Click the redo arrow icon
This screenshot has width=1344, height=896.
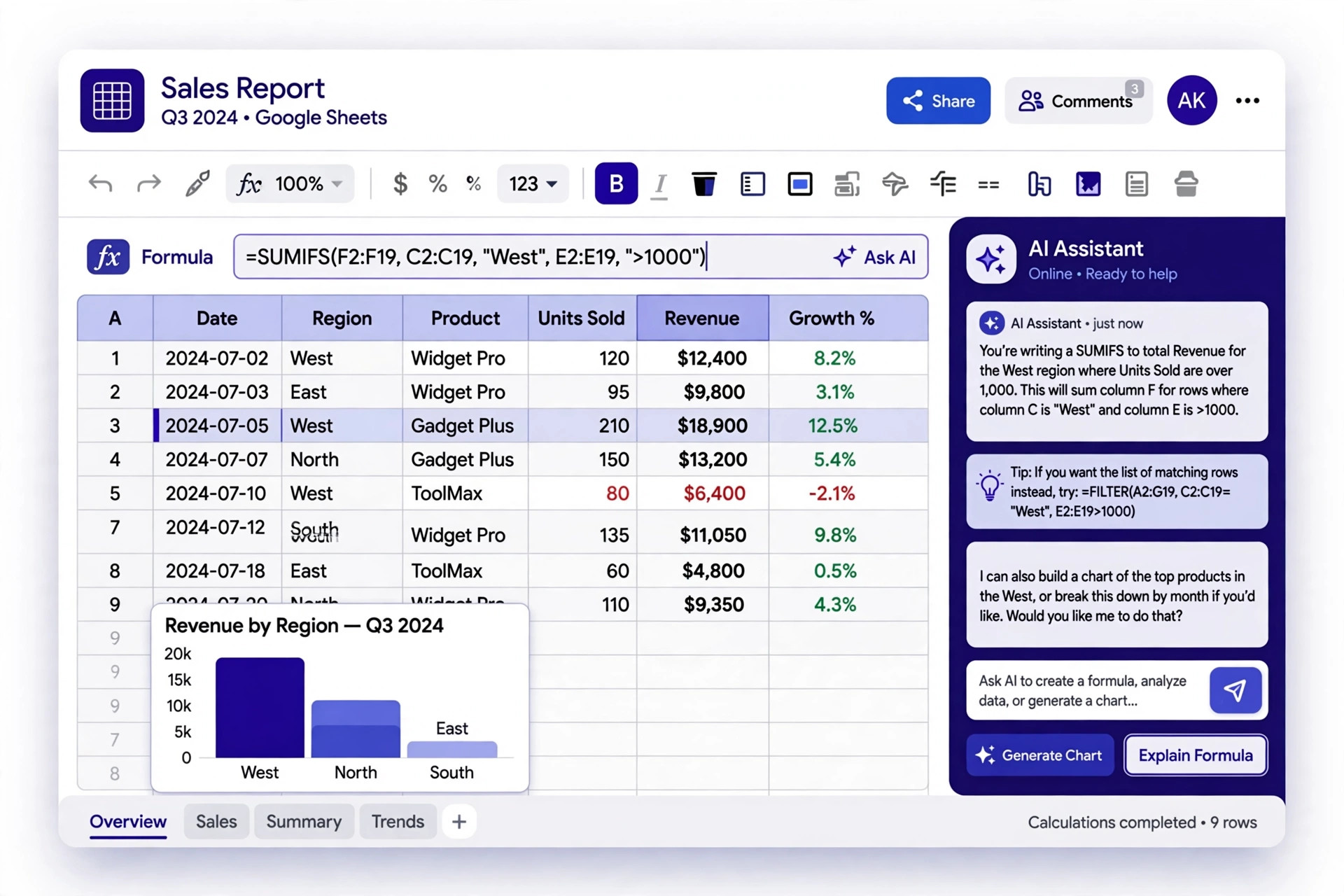148,184
